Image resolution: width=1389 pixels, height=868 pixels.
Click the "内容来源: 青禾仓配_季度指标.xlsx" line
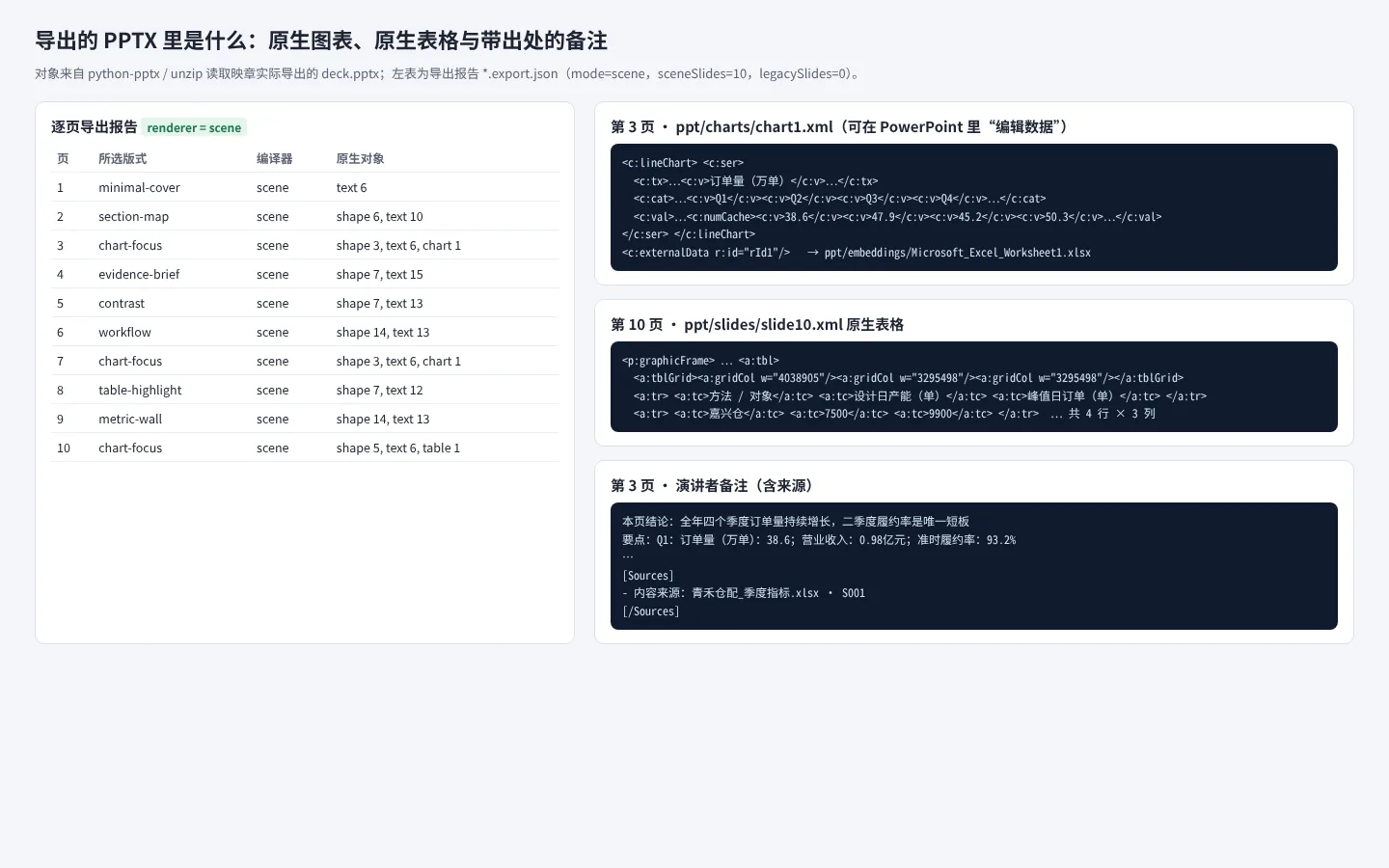pyautogui.click(x=744, y=593)
